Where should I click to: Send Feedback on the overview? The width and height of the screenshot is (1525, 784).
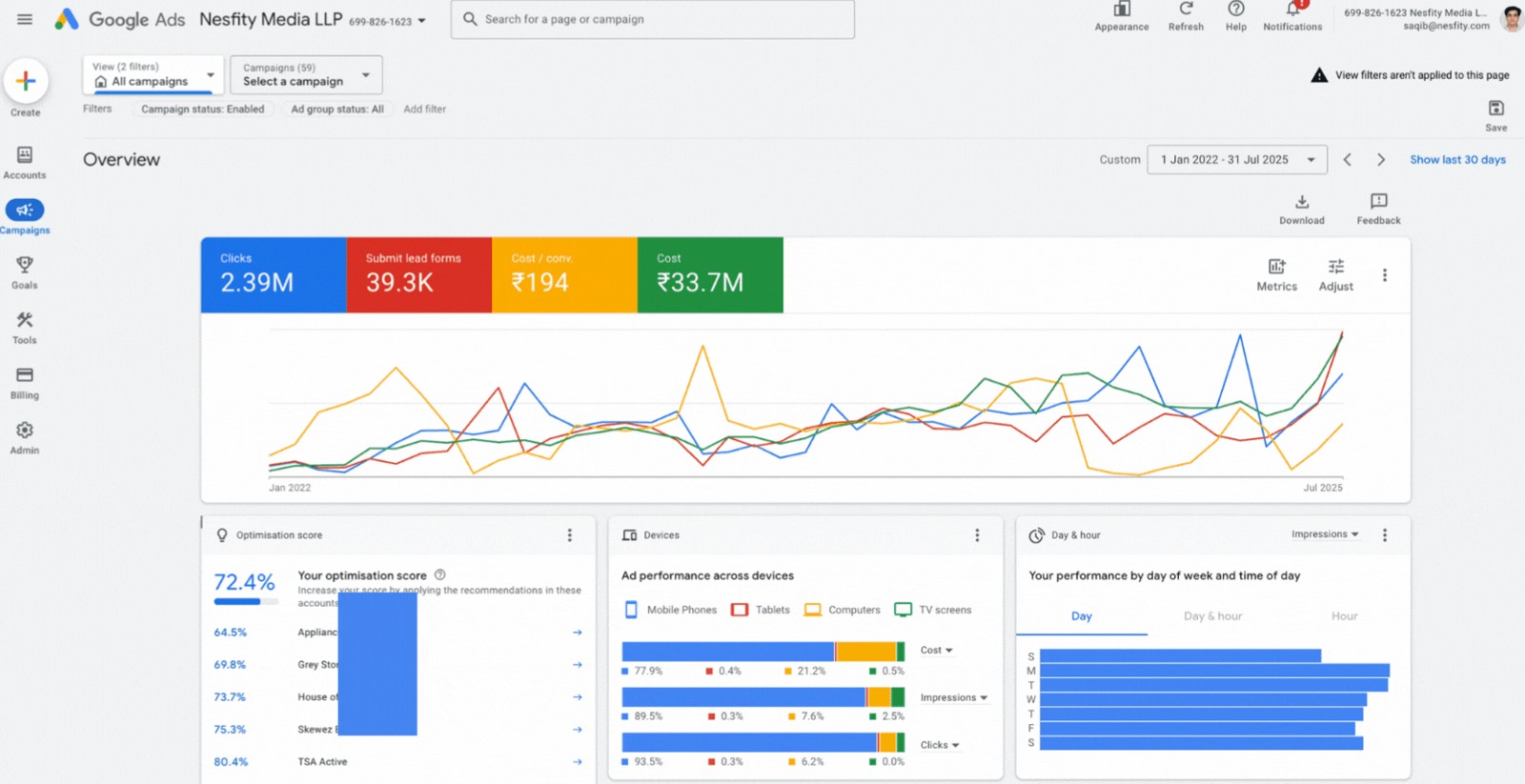click(x=1378, y=209)
